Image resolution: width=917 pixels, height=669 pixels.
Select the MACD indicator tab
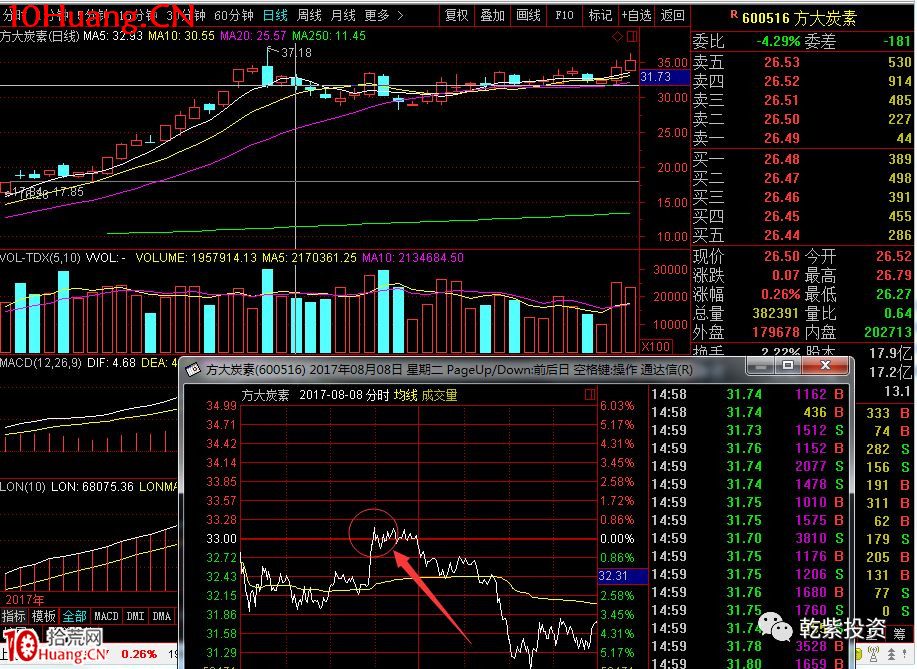coord(106,616)
